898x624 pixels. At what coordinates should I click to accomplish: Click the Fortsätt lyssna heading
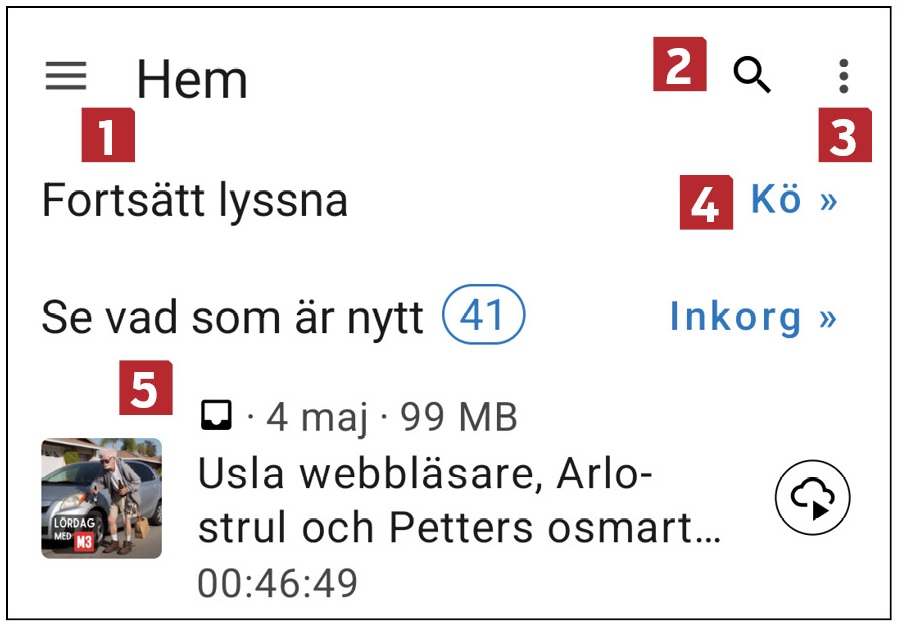[x=195, y=201]
